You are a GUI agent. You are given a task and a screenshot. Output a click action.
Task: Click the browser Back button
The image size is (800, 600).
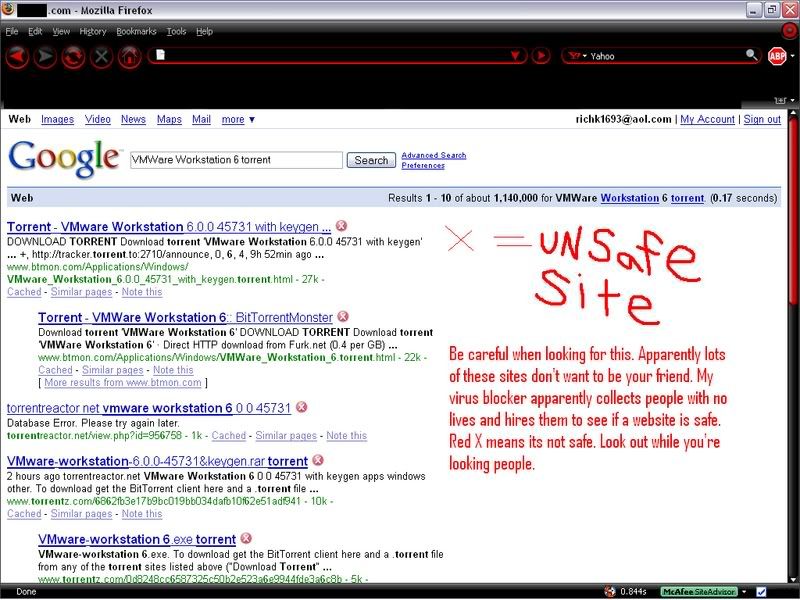[18, 56]
